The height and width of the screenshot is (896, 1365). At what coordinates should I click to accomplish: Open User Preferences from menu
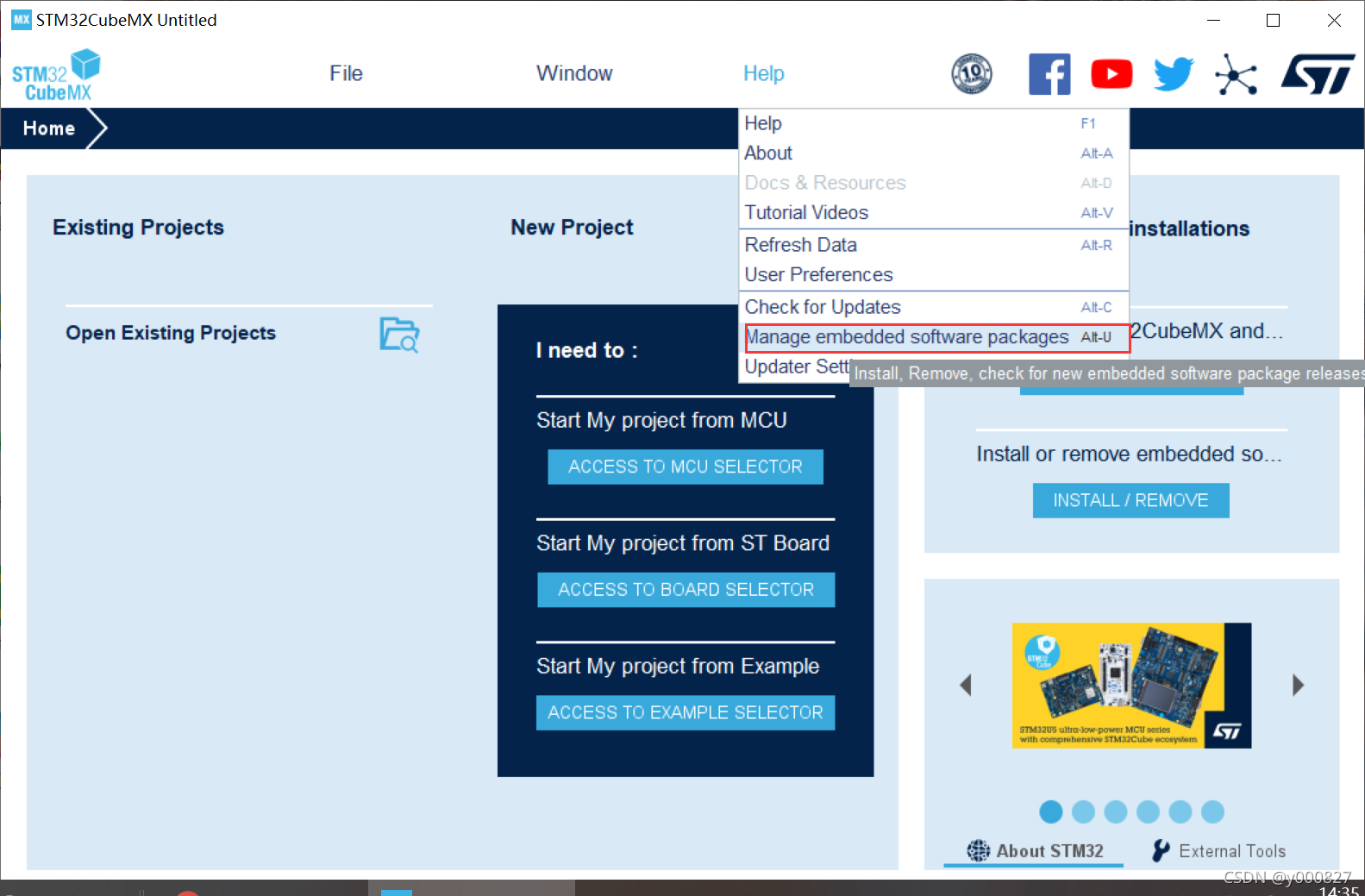click(934, 275)
